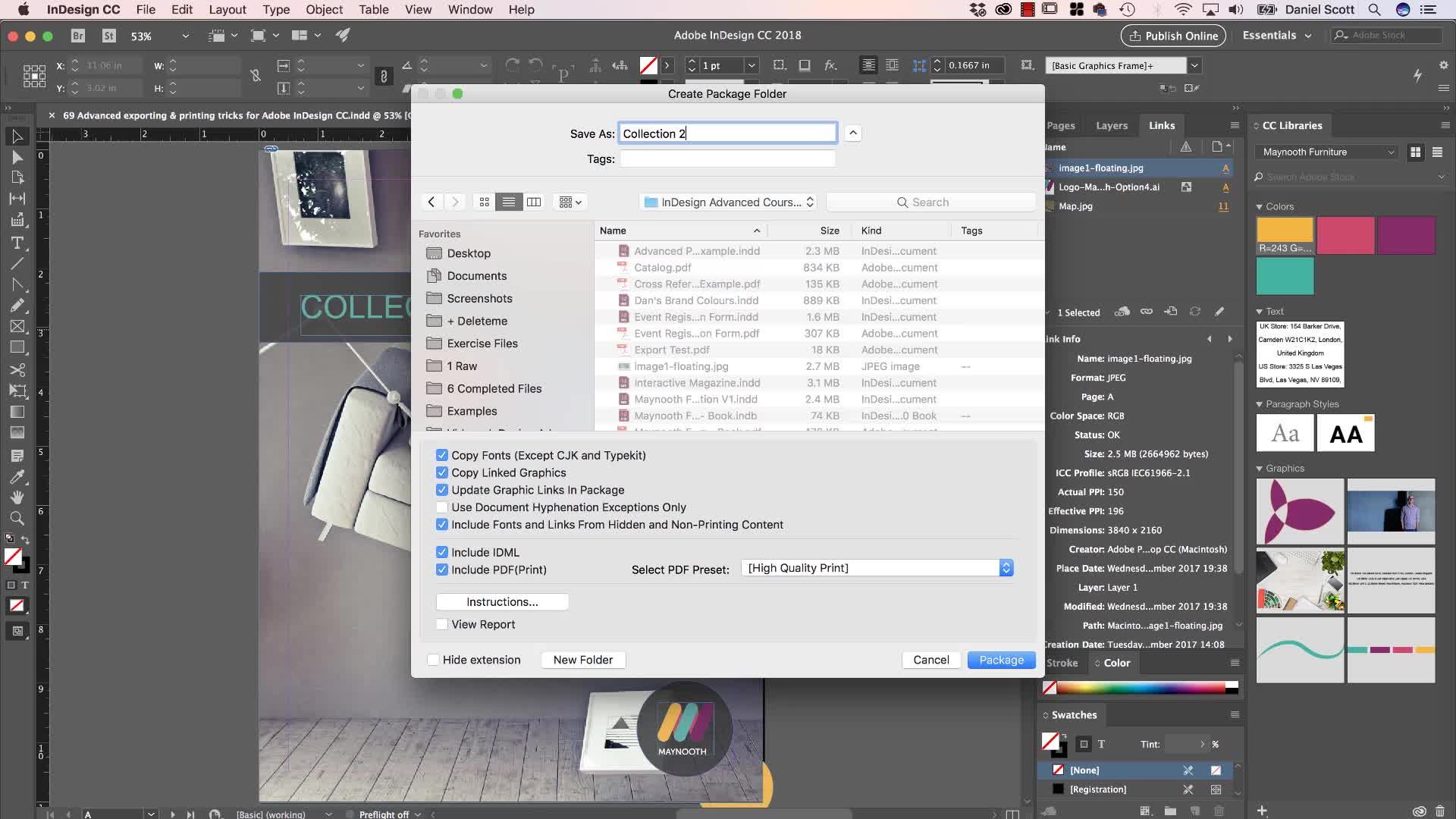Image resolution: width=1456 pixels, height=819 pixels.
Task: Click Edit Original pencil icon in Links
Action: coord(1219,312)
